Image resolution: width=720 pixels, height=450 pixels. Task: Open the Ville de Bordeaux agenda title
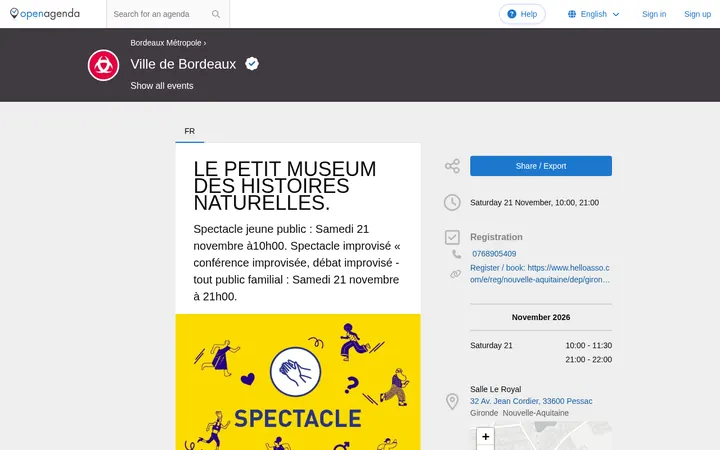(183, 64)
